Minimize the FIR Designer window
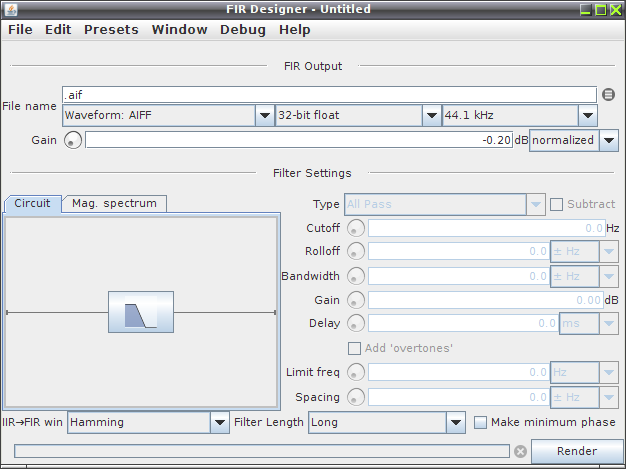The image size is (626, 469). coord(585,10)
